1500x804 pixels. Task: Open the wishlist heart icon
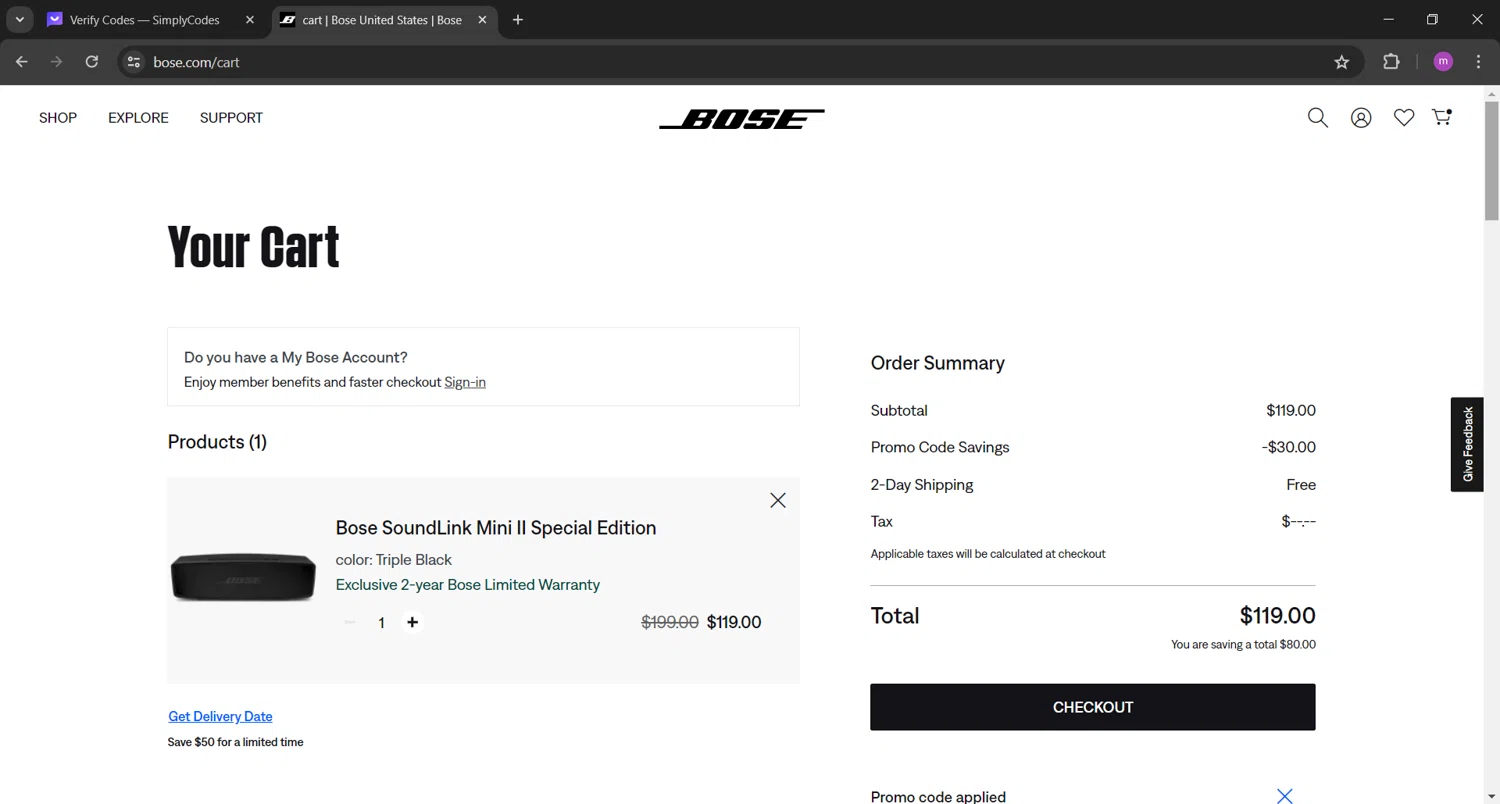[1404, 118]
